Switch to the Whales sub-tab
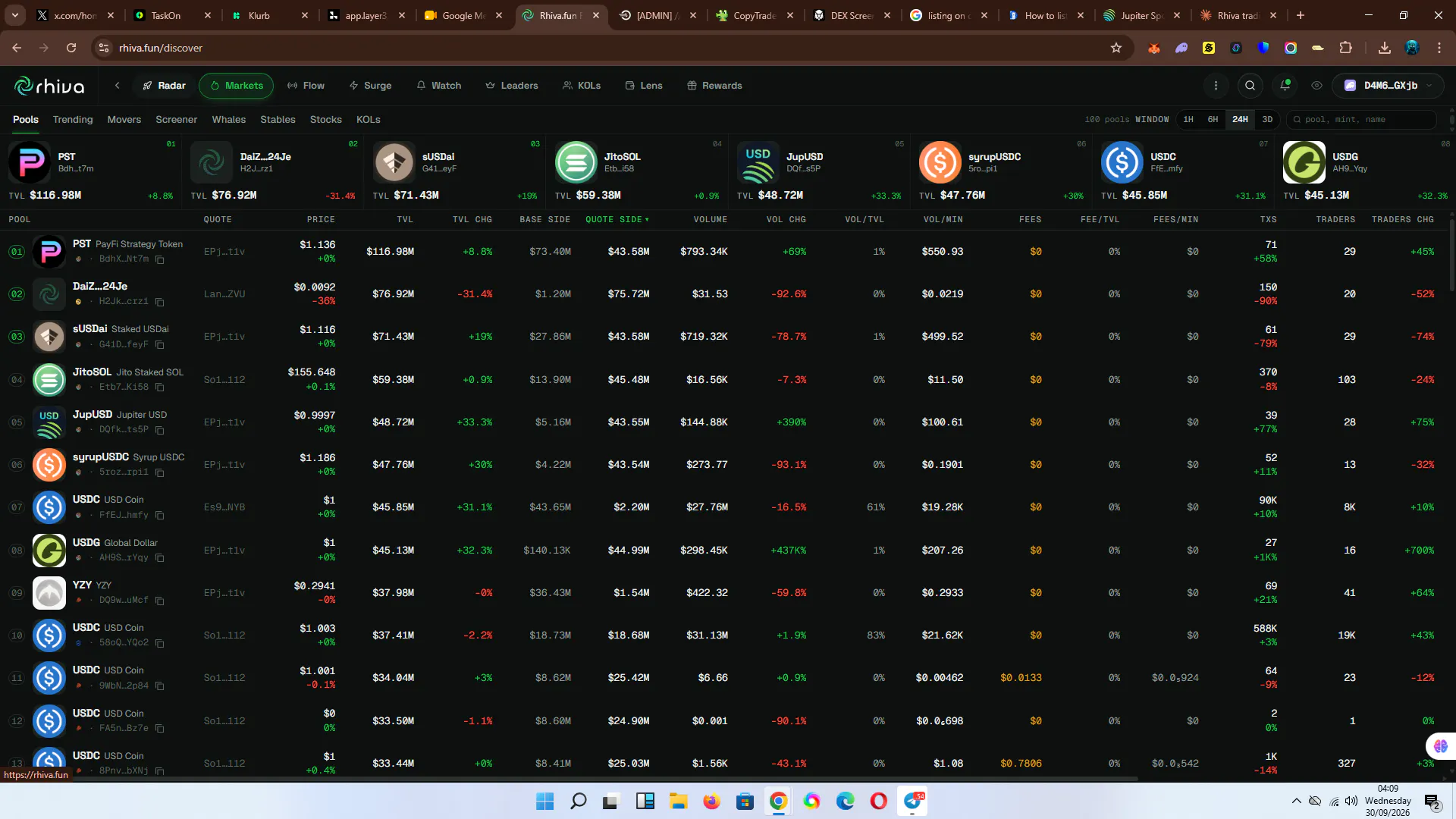The height and width of the screenshot is (819, 1456). [229, 120]
